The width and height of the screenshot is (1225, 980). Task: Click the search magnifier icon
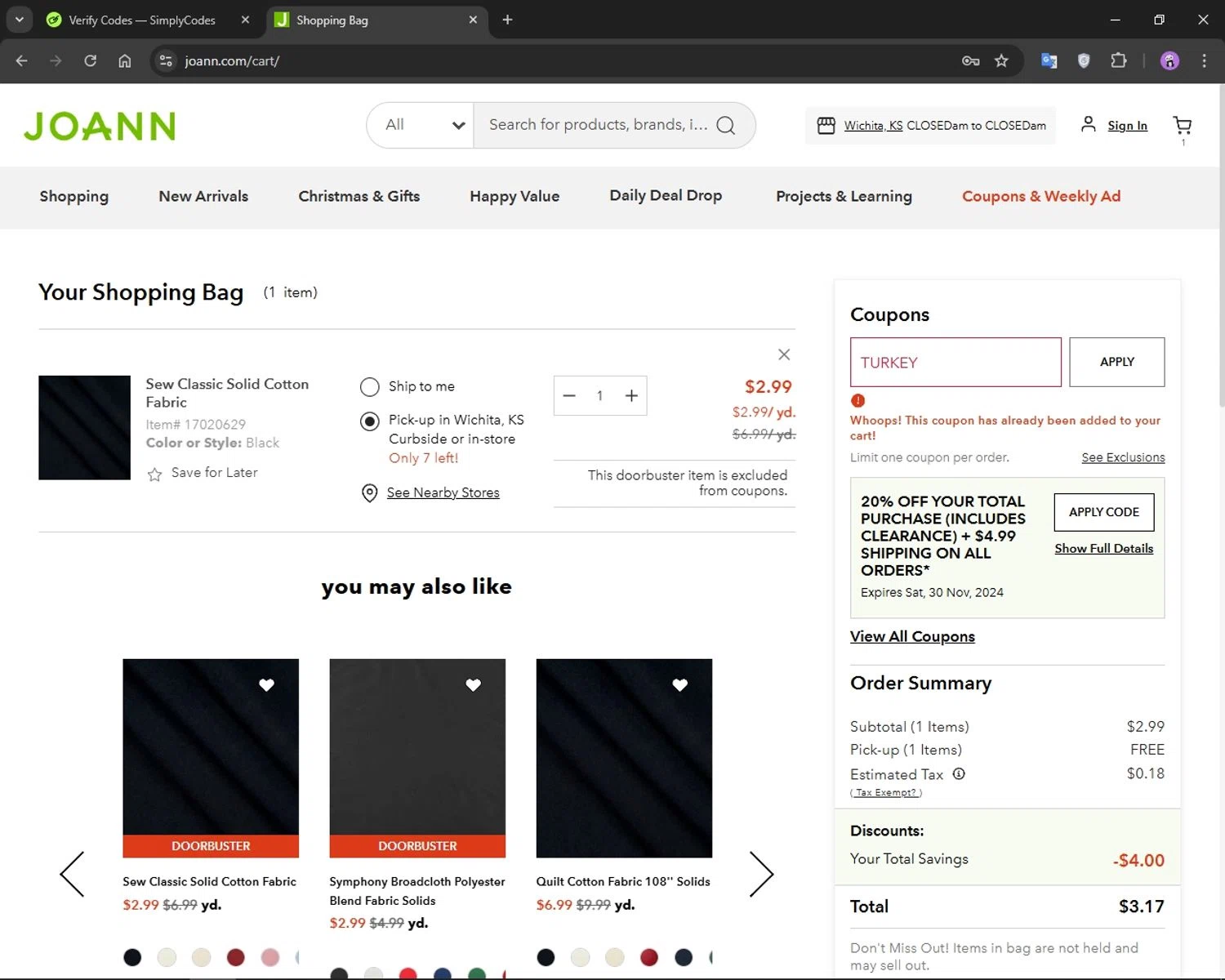tap(725, 125)
